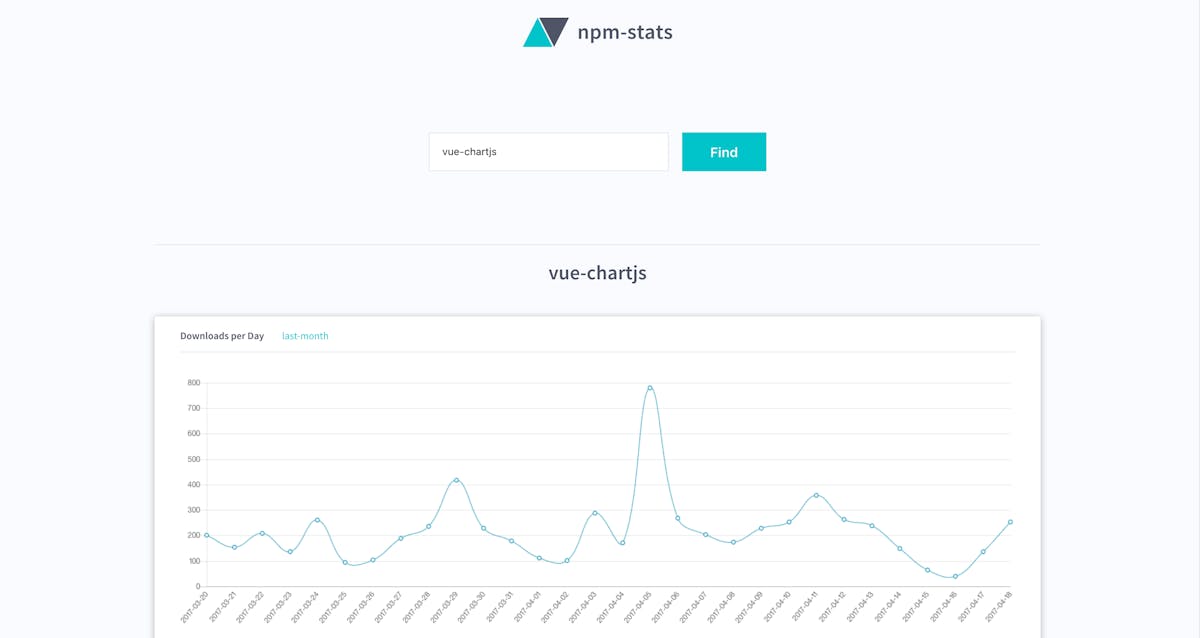
Task: Select the first data point on 2017-03-20
Action: pos(207,535)
